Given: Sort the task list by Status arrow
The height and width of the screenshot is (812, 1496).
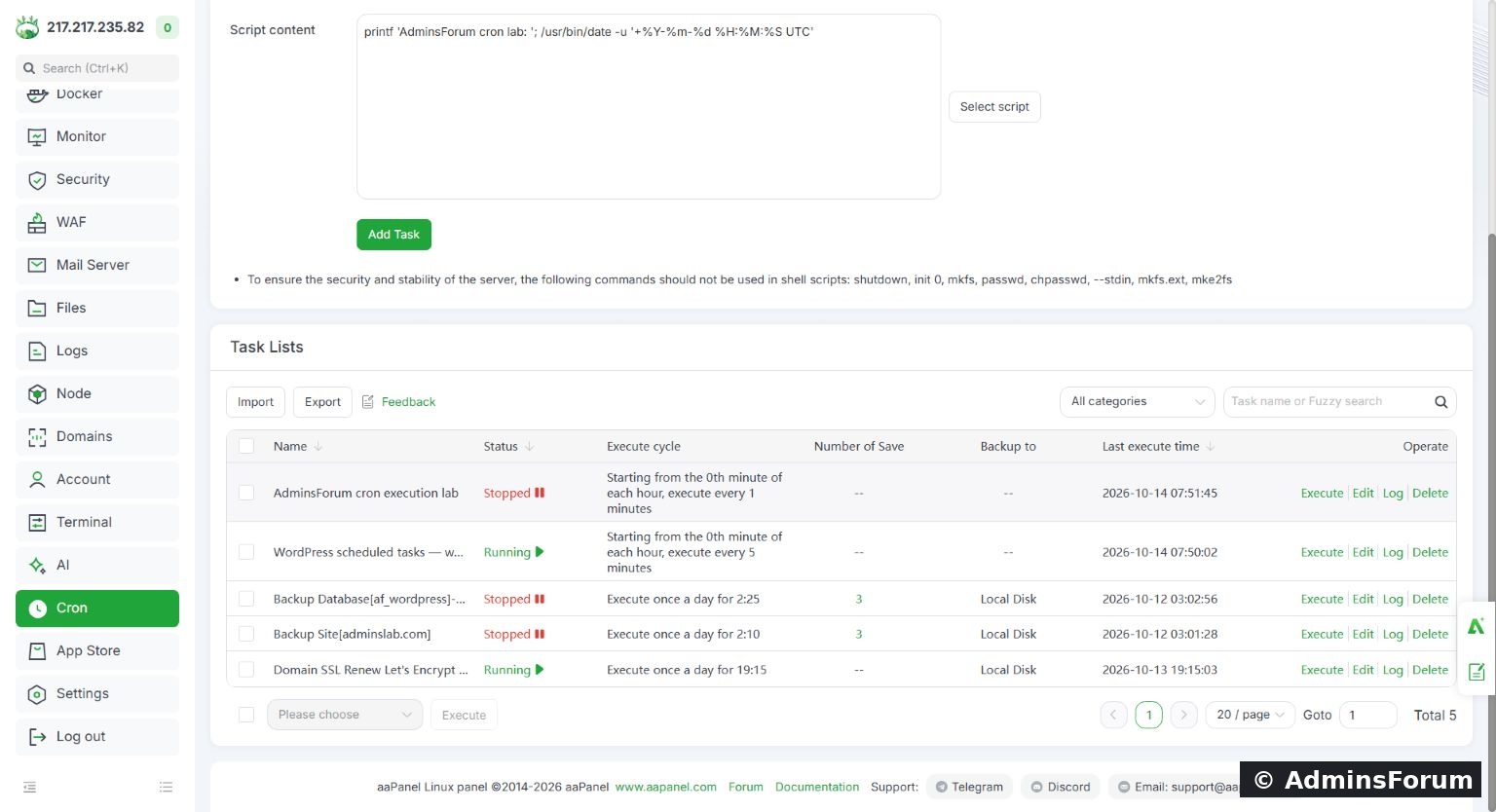Looking at the screenshot, I should point(529,446).
